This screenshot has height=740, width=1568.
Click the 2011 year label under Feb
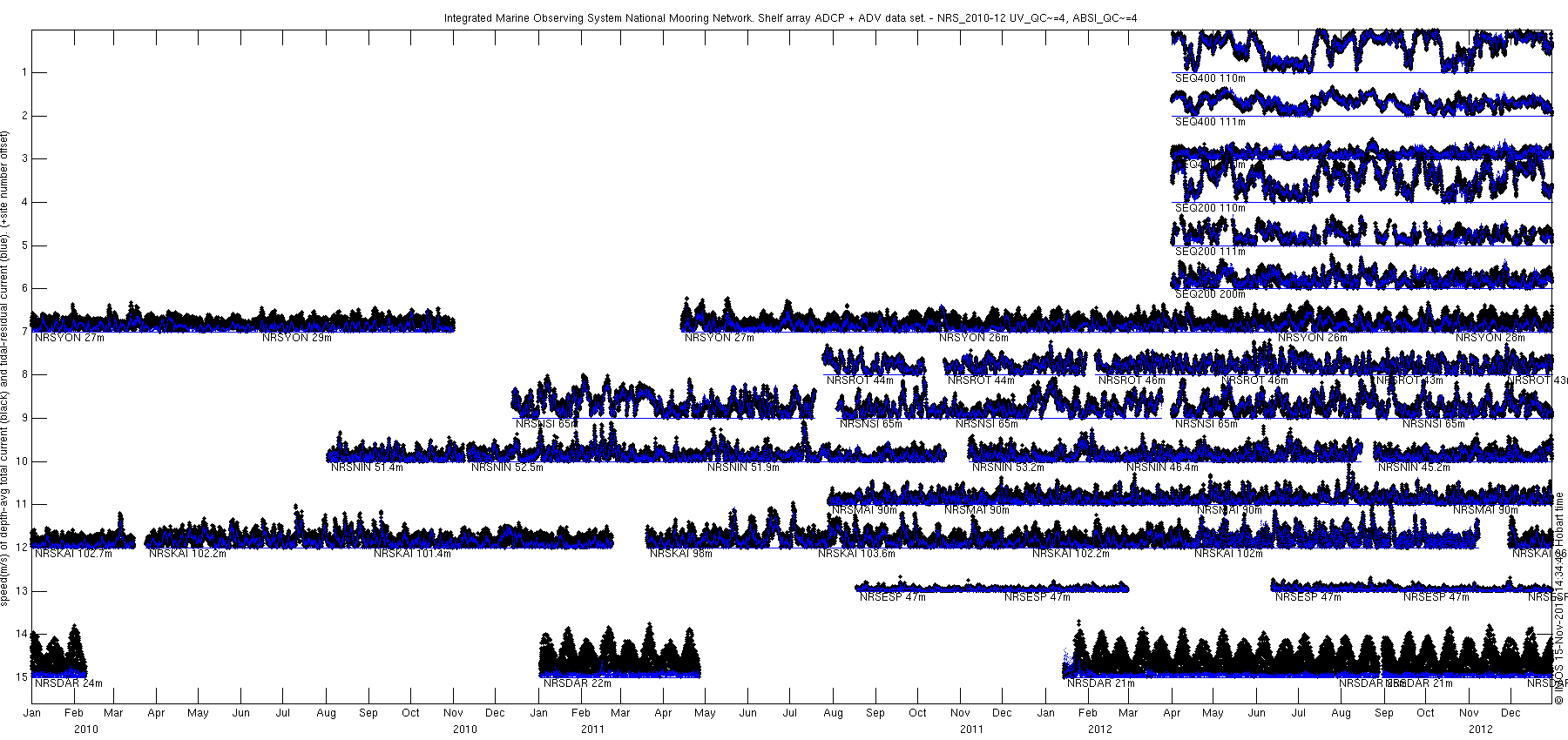click(592, 729)
